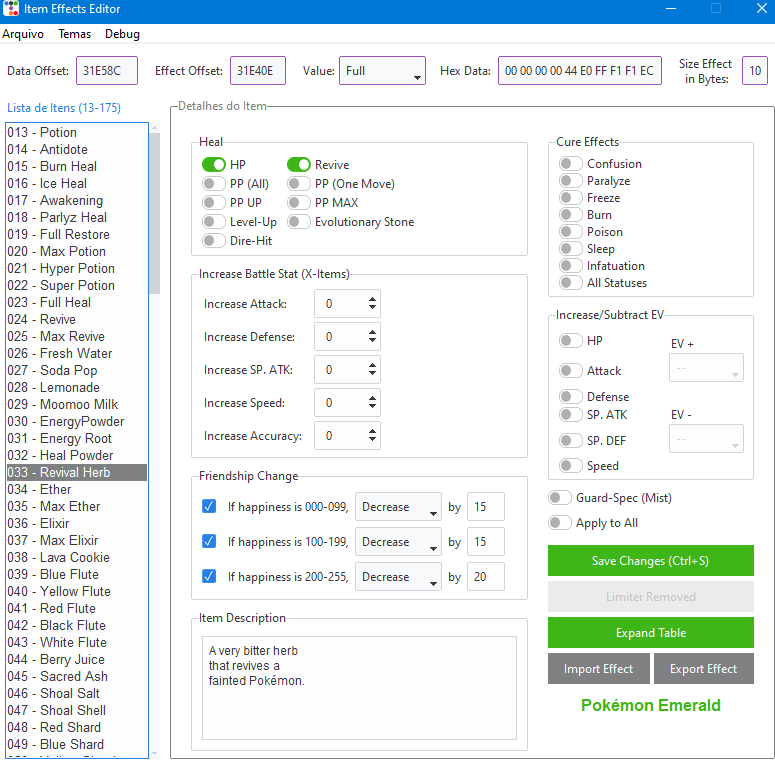The image size is (775, 769).
Task: Click the app icon in the title bar
Action: click(x=11, y=9)
